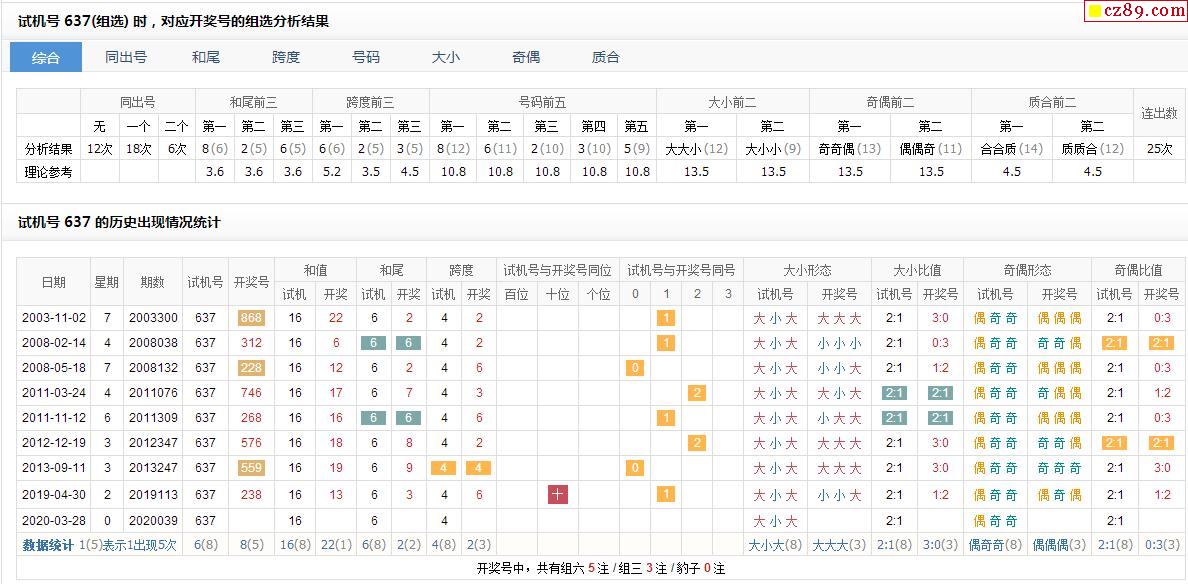Click the date 2003-11-02 cell
The height and width of the screenshot is (584, 1188).
[x=52, y=318]
